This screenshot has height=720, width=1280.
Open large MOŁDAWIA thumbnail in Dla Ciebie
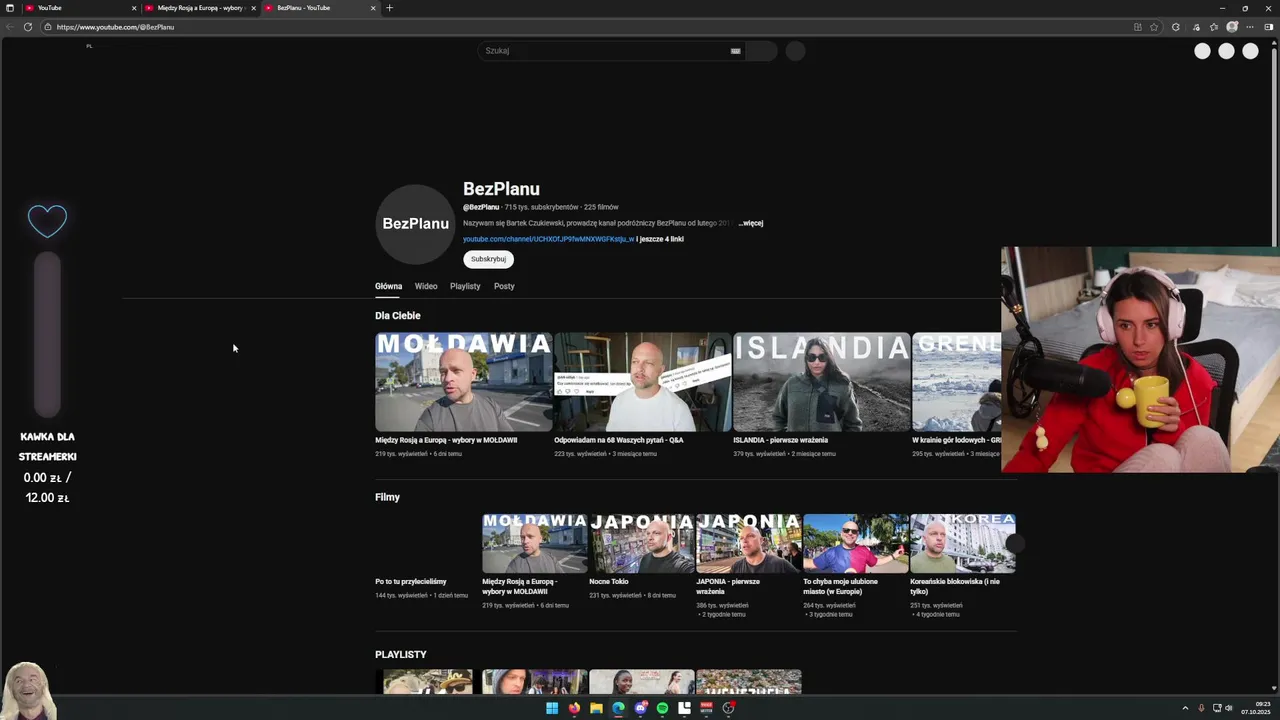click(x=463, y=382)
